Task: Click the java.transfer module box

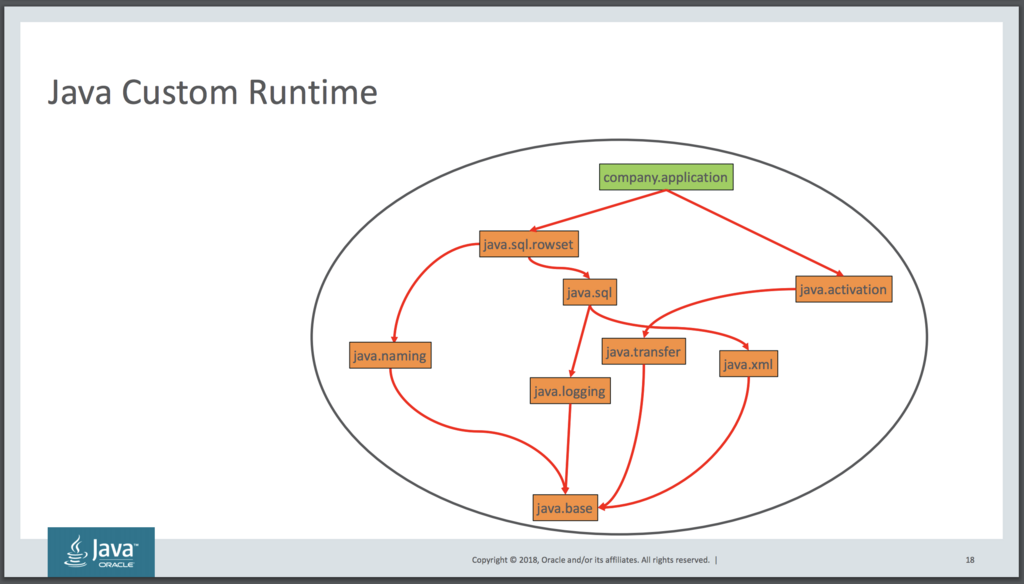Action: [643, 351]
